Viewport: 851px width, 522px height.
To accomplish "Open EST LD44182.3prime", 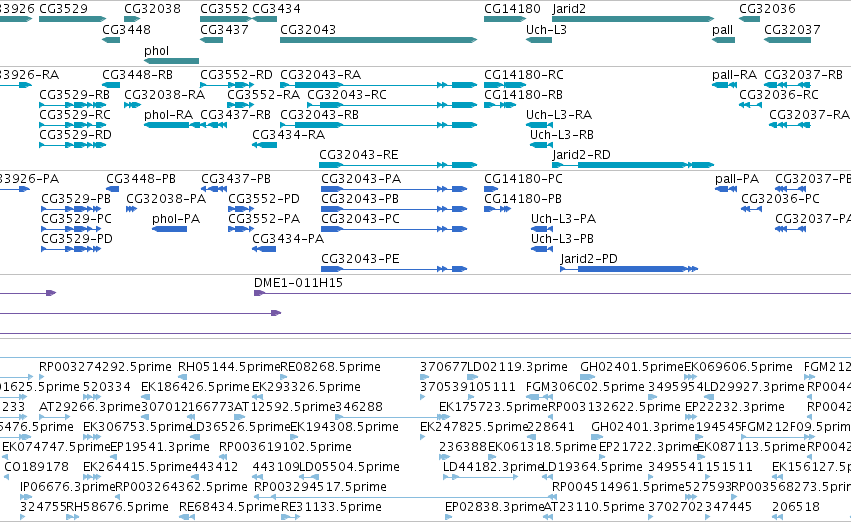I will coord(493,467).
